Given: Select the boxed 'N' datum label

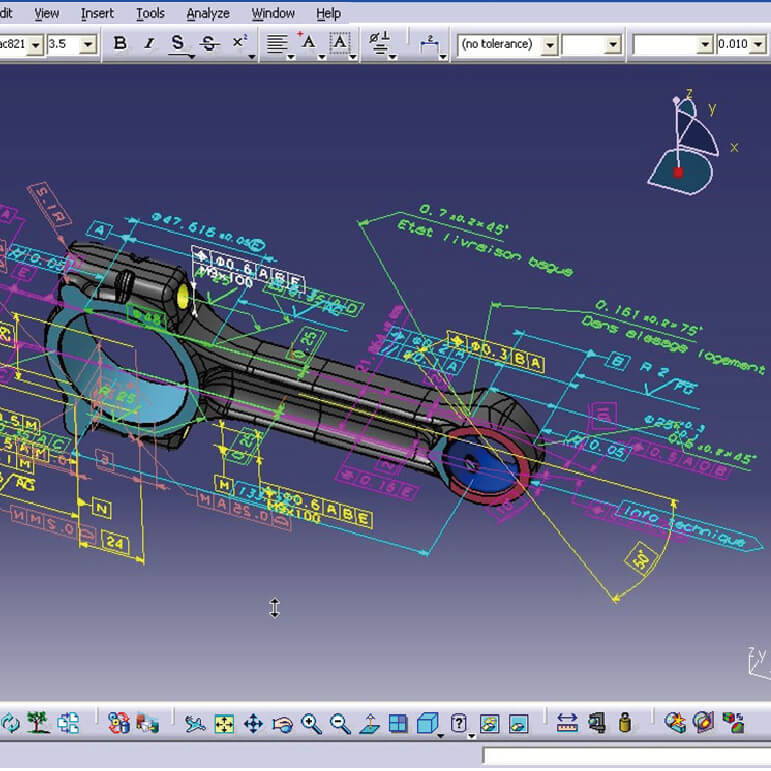Looking at the screenshot, I should pyautogui.click(x=101, y=508).
